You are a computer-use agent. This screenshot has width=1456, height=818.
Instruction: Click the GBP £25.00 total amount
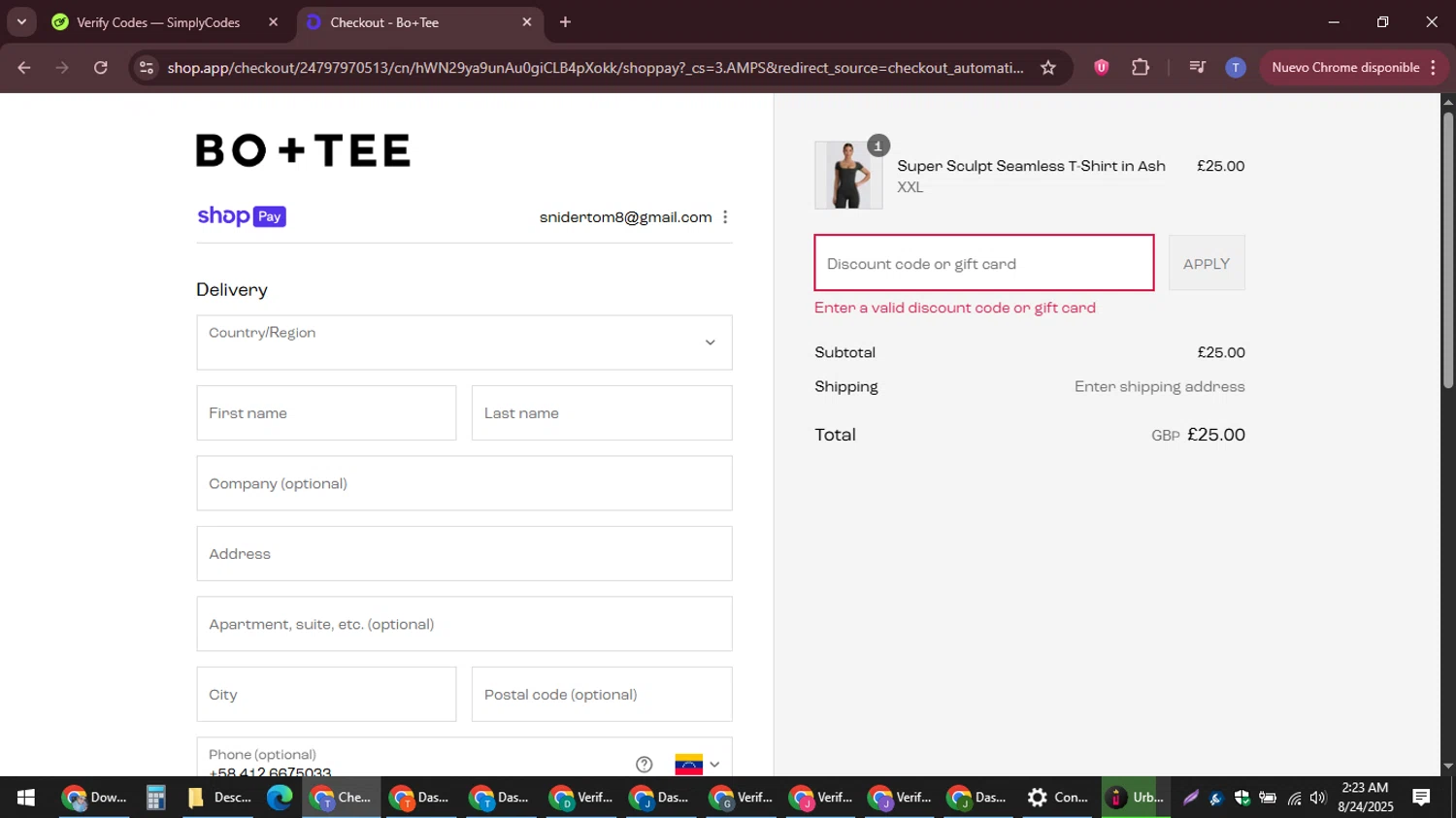[1198, 435]
